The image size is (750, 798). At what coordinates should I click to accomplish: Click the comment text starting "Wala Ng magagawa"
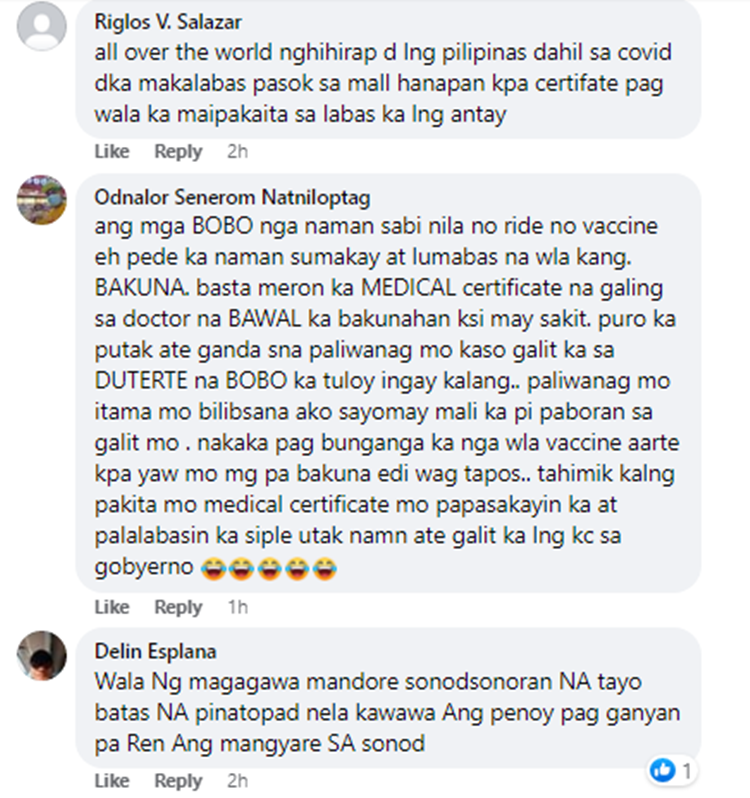coord(387,712)
